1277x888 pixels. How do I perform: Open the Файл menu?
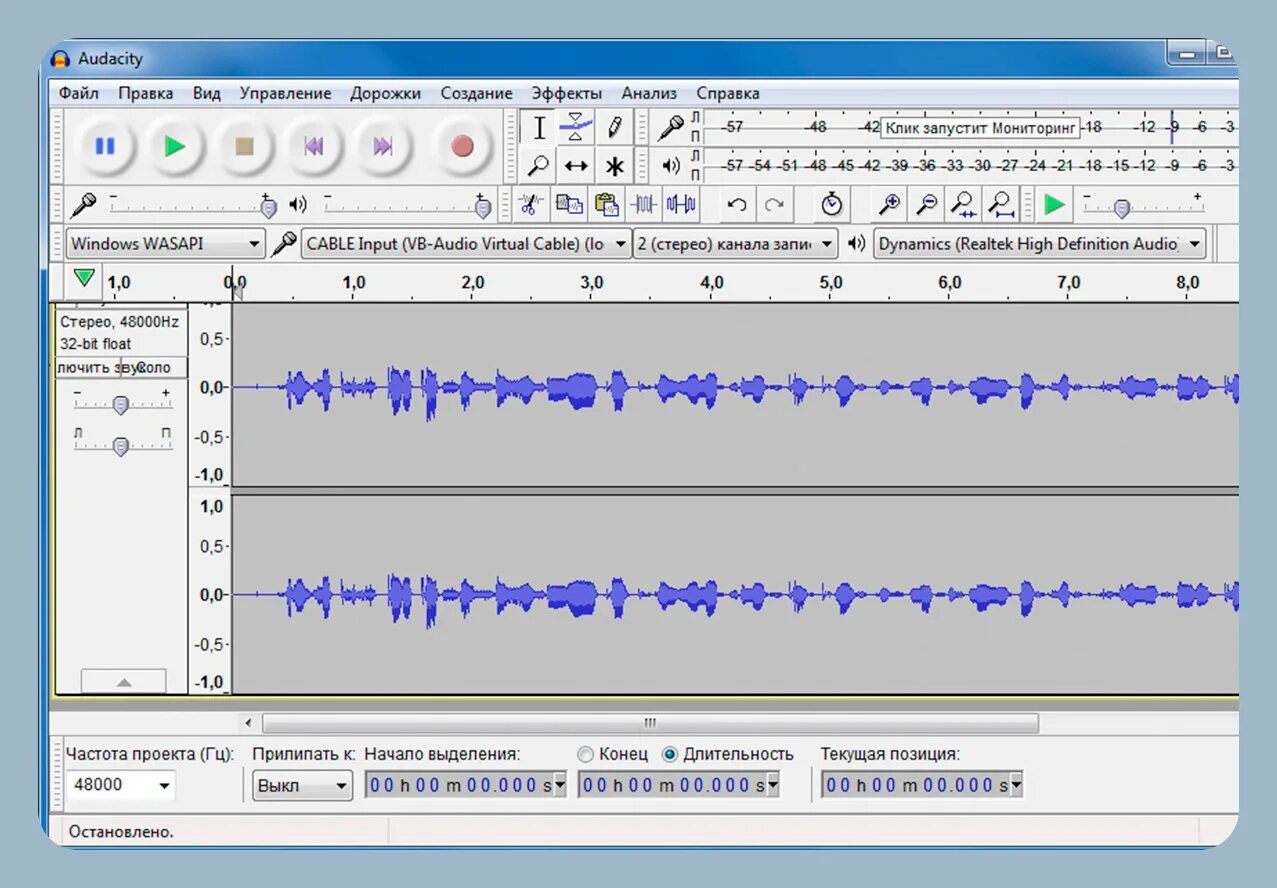coord(78,93)
